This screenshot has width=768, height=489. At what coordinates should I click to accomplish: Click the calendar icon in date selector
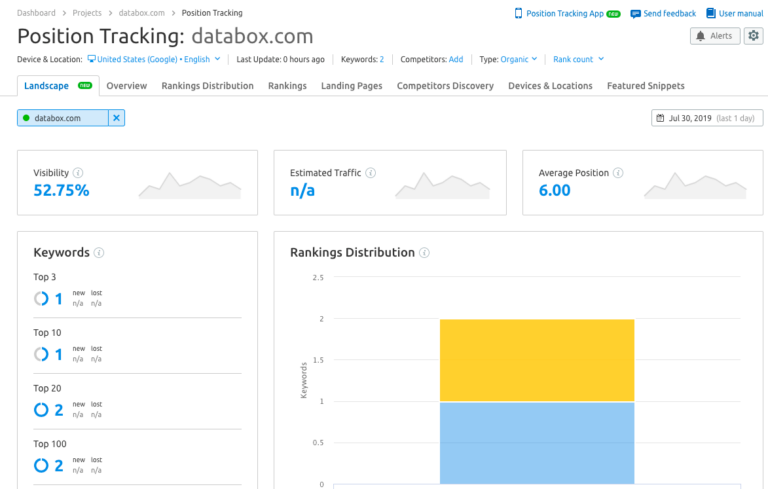tap(660, 118)
